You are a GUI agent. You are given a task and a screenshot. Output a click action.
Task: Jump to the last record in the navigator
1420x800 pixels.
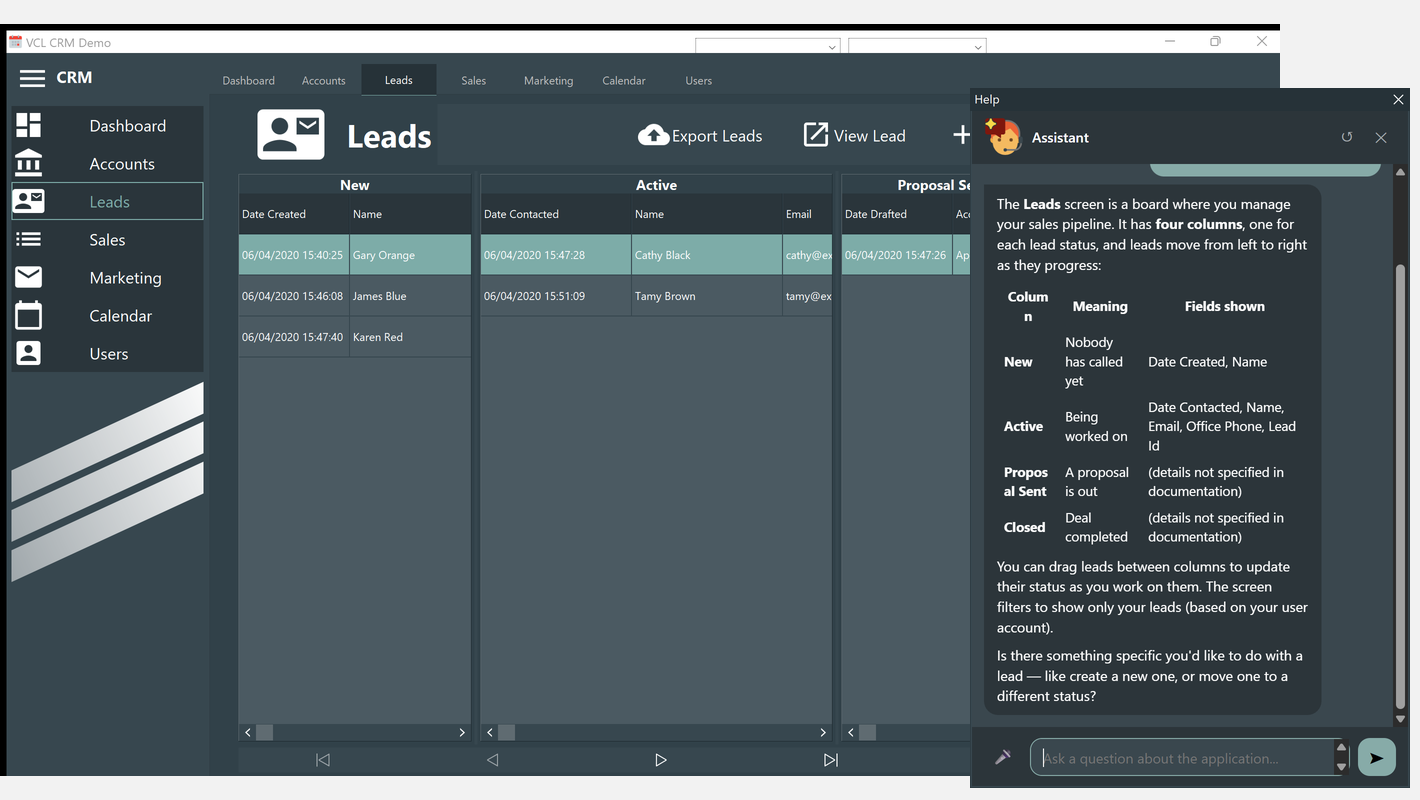tap(830, 760)
